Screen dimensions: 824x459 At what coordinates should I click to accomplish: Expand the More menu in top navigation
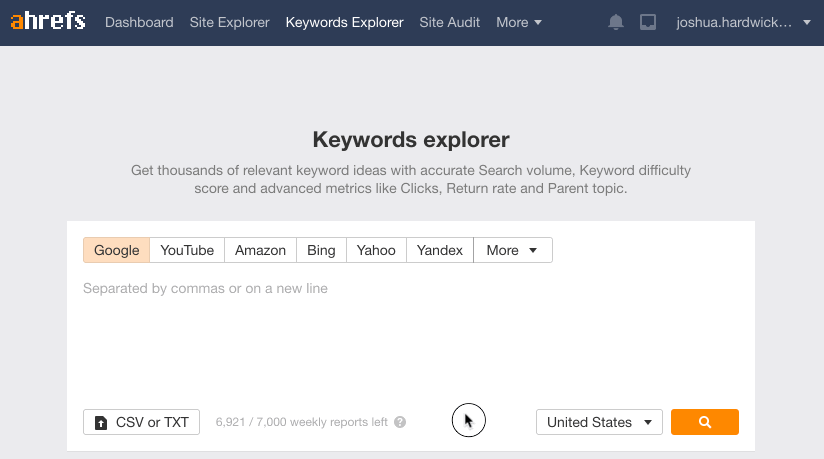[519, 22]
